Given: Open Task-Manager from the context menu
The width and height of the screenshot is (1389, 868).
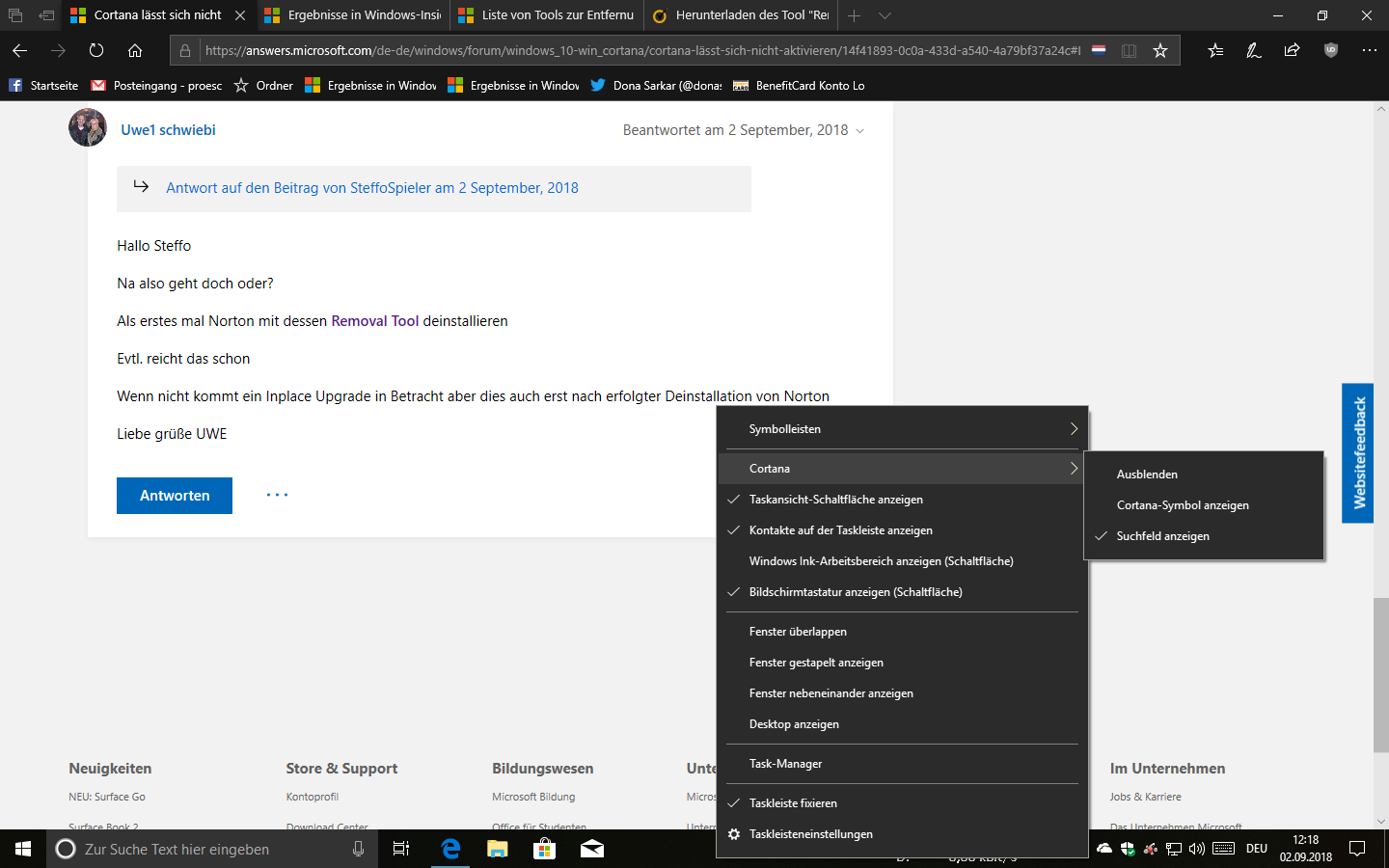Looking at the screenshot, I should click(902, 764).
